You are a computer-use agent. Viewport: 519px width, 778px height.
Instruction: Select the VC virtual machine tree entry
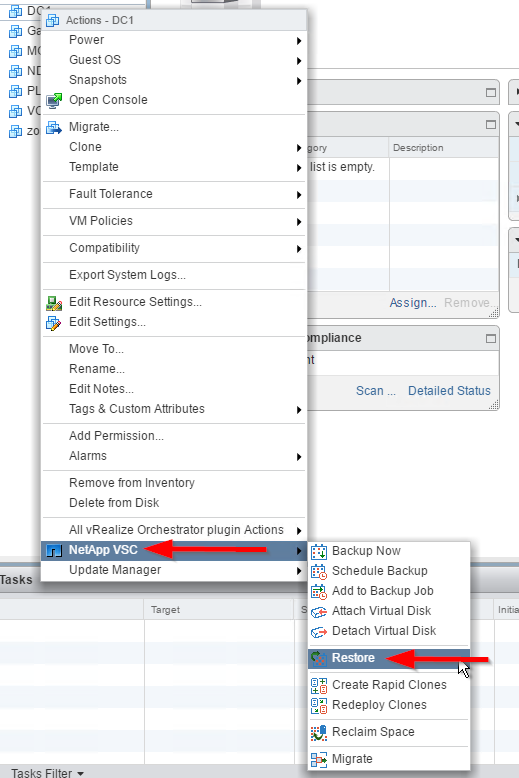tap(25, 111)
